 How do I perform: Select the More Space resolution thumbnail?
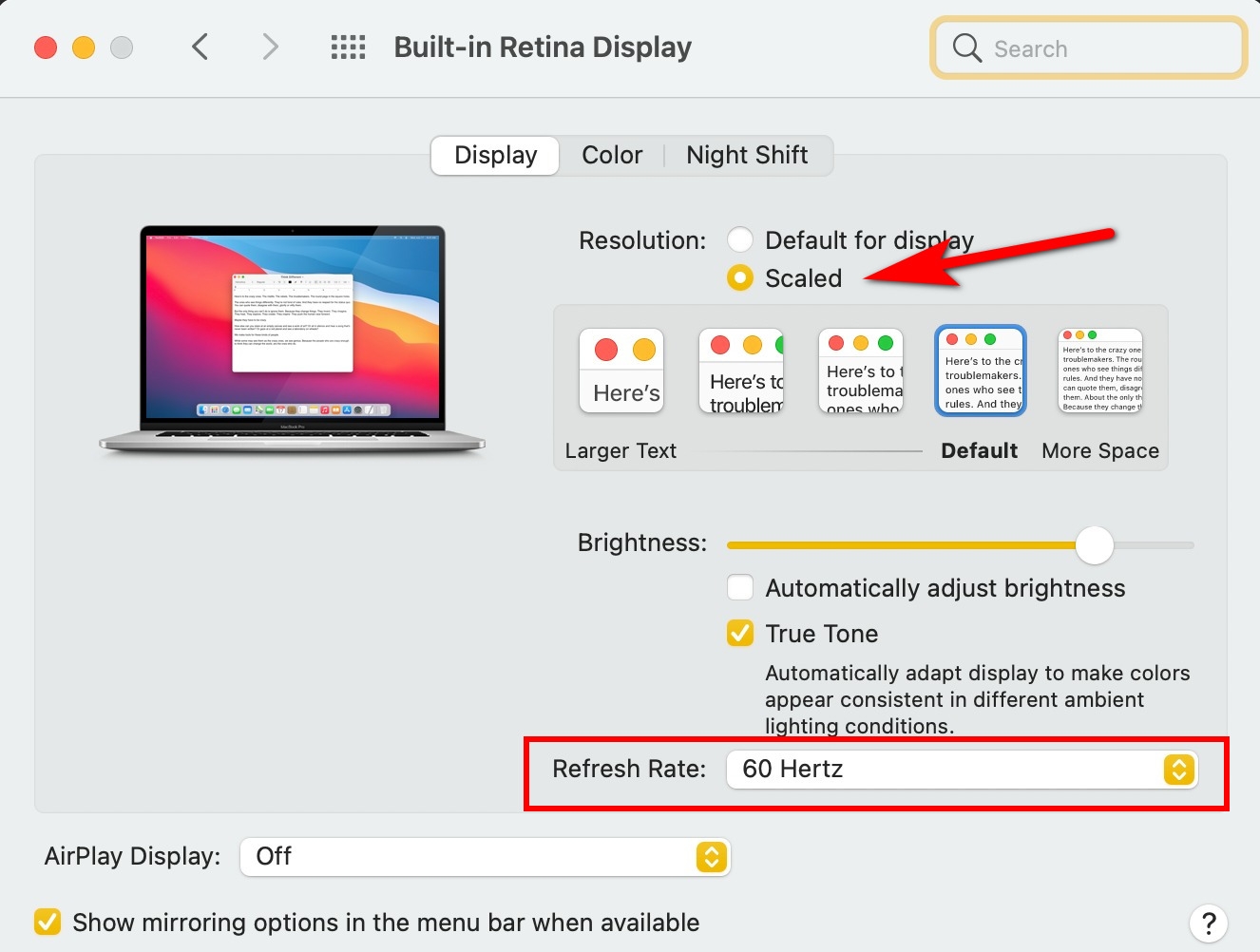pos(1099,371)
